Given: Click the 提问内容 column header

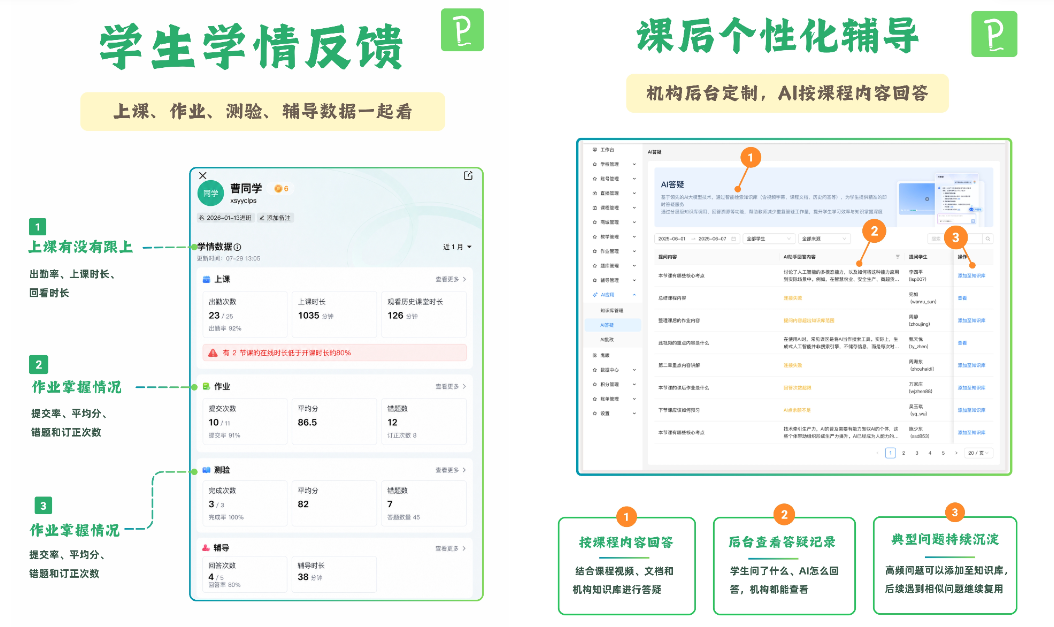Looking at the screenshot, I should 668,257.
